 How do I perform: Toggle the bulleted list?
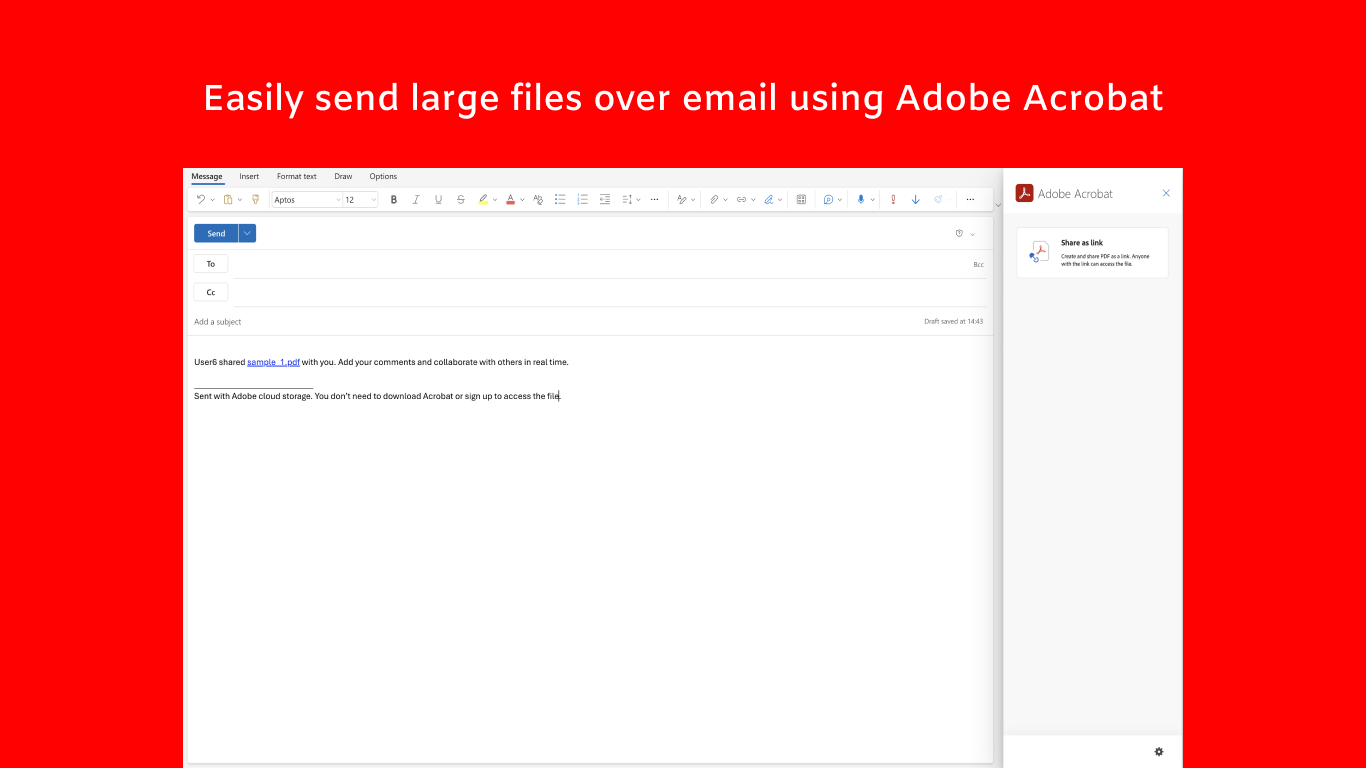click(560, 199)
